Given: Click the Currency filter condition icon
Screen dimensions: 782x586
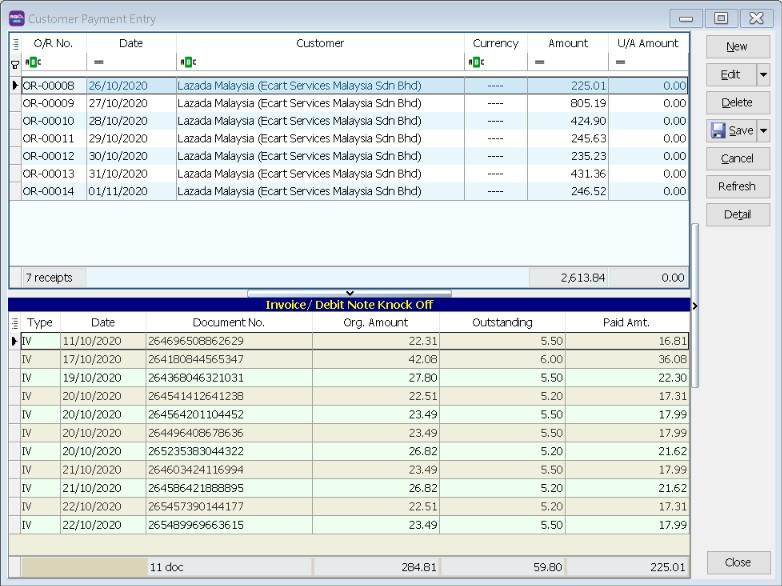Looking at the screenshot, I should tap(476, 63).
